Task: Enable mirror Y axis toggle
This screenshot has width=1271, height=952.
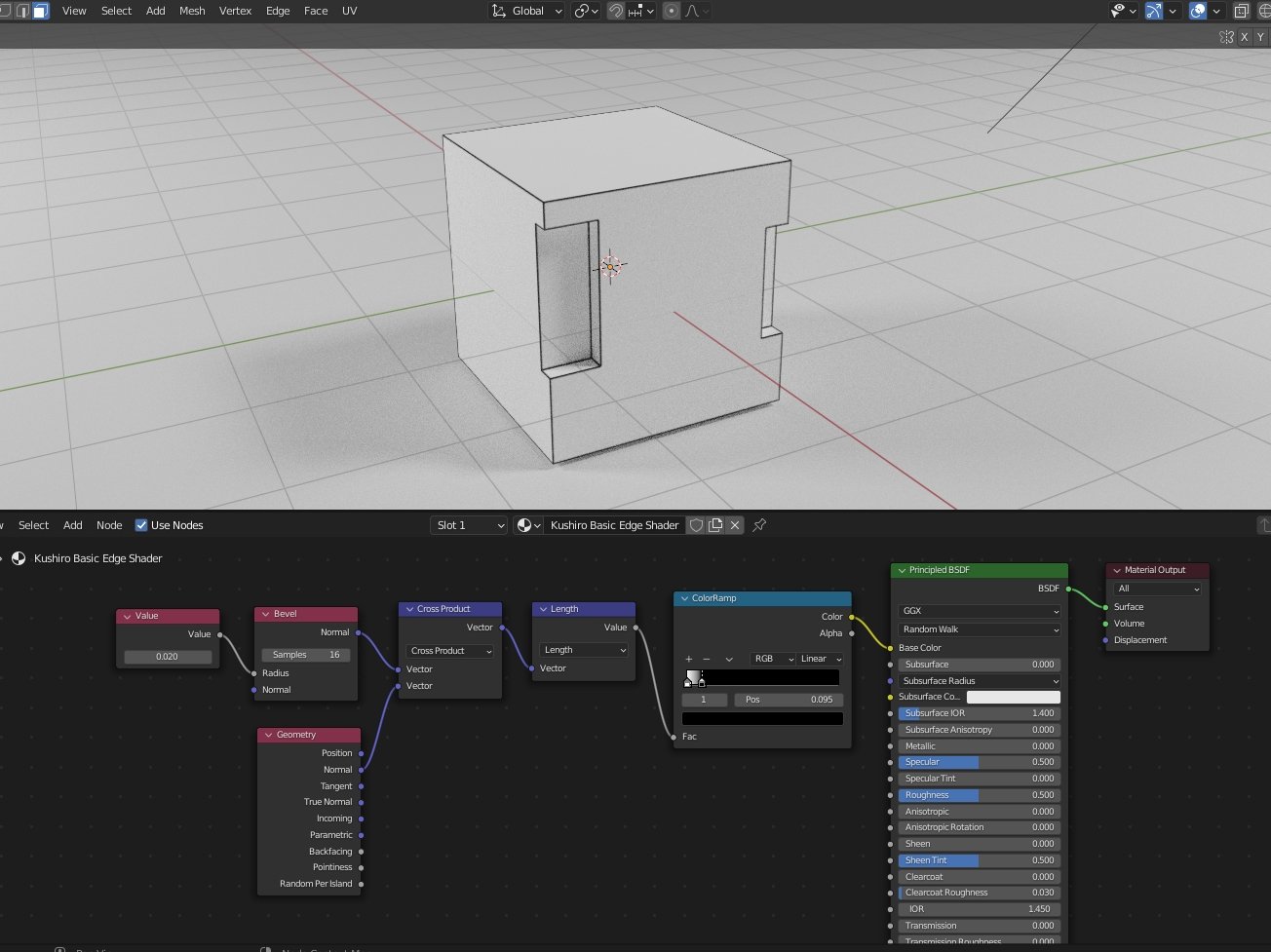Action: pyautogui.click(x=1260, y=37)
